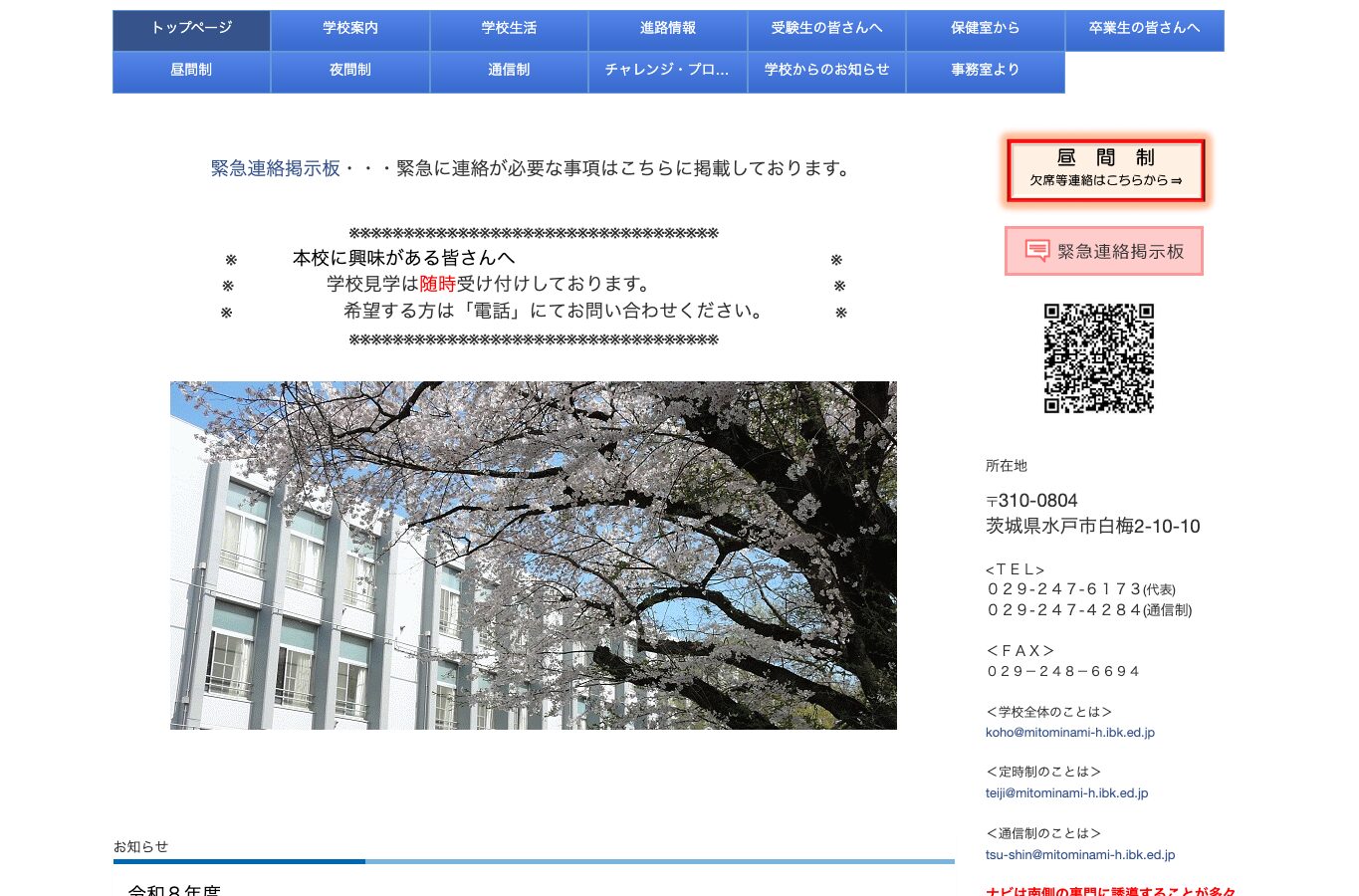This screenshot has height=896, width=1359.
Task: Click the fax number 029-248-6694
Action: 1062,672
